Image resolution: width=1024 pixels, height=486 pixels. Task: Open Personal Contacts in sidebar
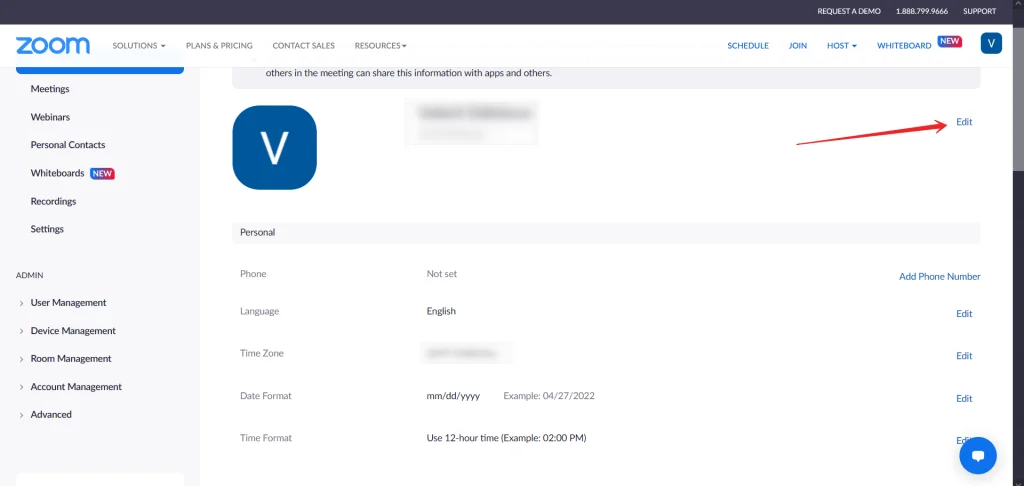pos(68,145)
